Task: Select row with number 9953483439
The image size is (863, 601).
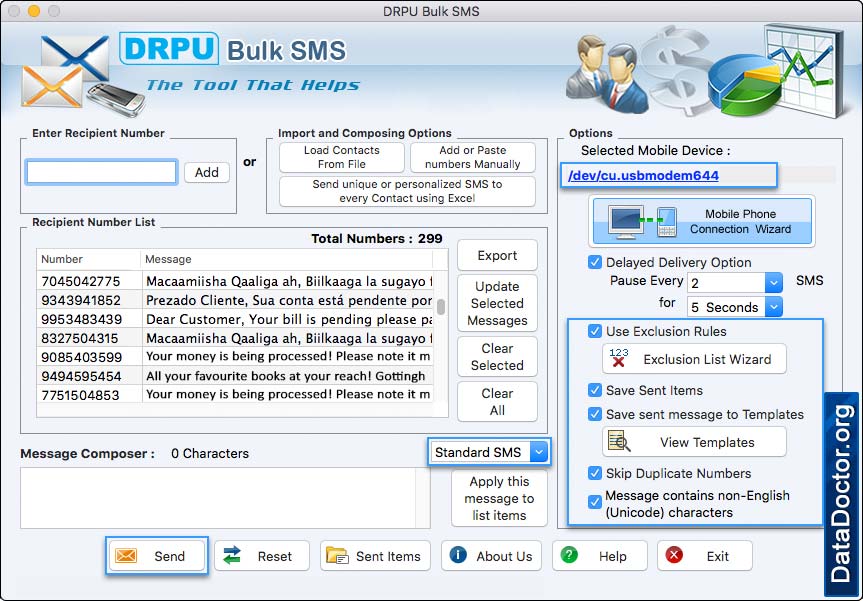Action: 235,319
